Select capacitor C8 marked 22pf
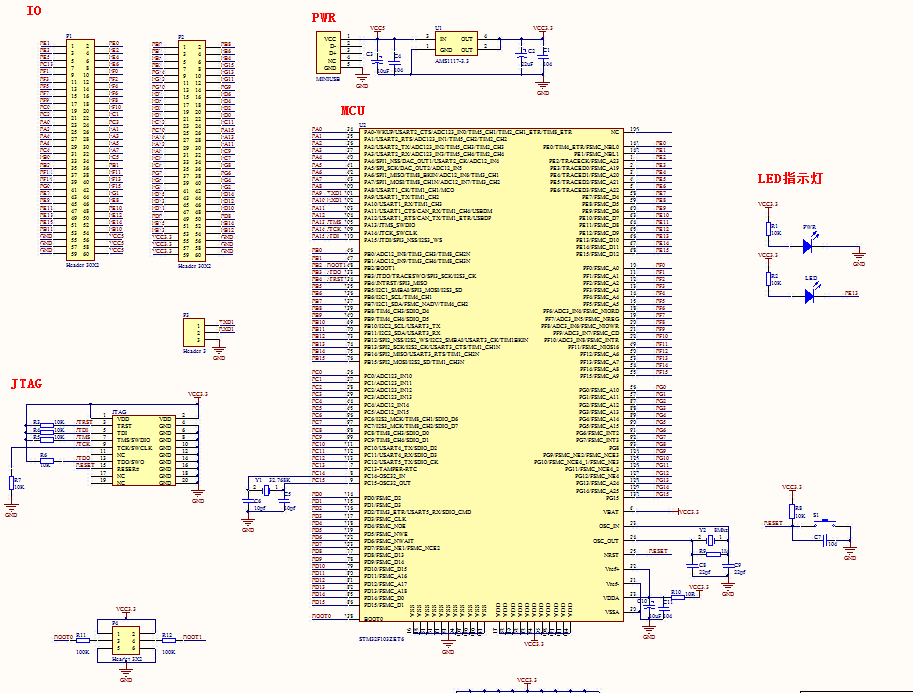Image resolution: width=913 pixels, height=693 pixels. tap(692, 565)
